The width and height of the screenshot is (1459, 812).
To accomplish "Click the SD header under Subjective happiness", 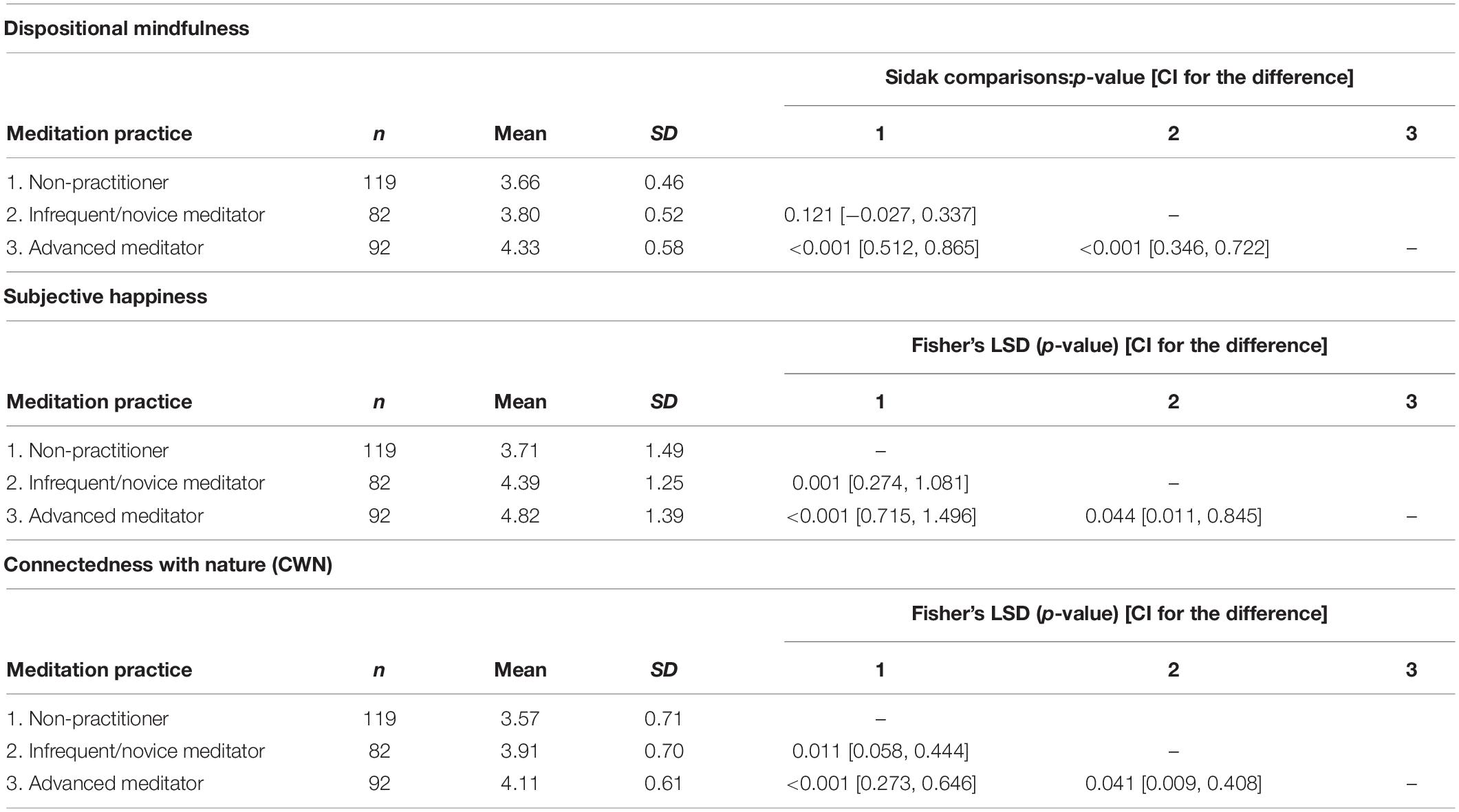I will pyautogui.click(x=664, y=402).
